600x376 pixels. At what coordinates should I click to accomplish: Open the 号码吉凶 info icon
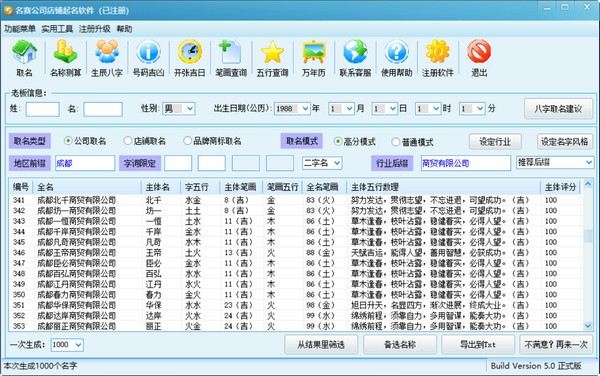pos(148,52)
